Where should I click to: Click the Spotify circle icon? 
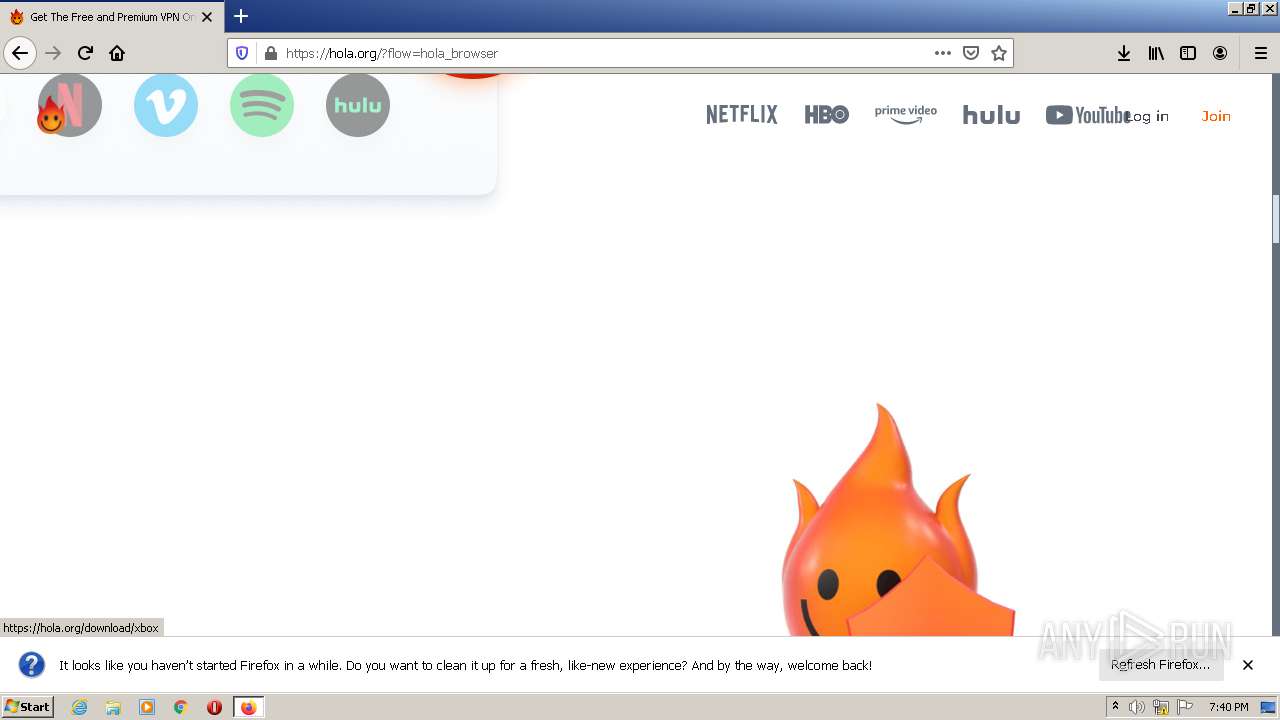(x=262, y=105)
